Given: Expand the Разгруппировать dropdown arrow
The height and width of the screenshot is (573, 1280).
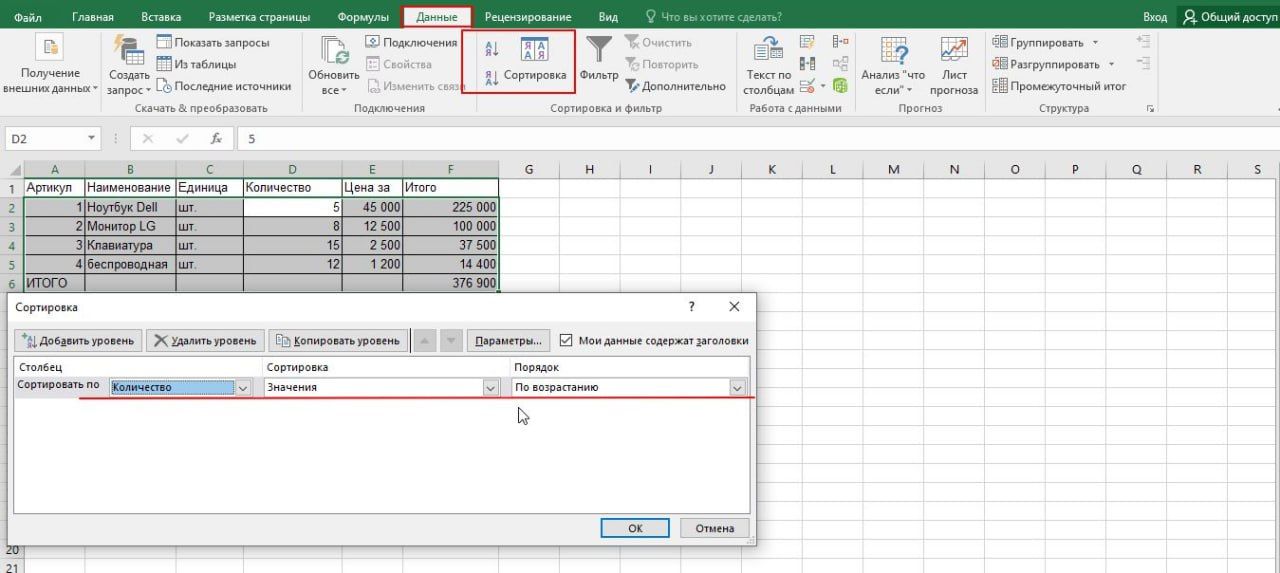Looking at the screenshot, I should (x=1109, y=64).
